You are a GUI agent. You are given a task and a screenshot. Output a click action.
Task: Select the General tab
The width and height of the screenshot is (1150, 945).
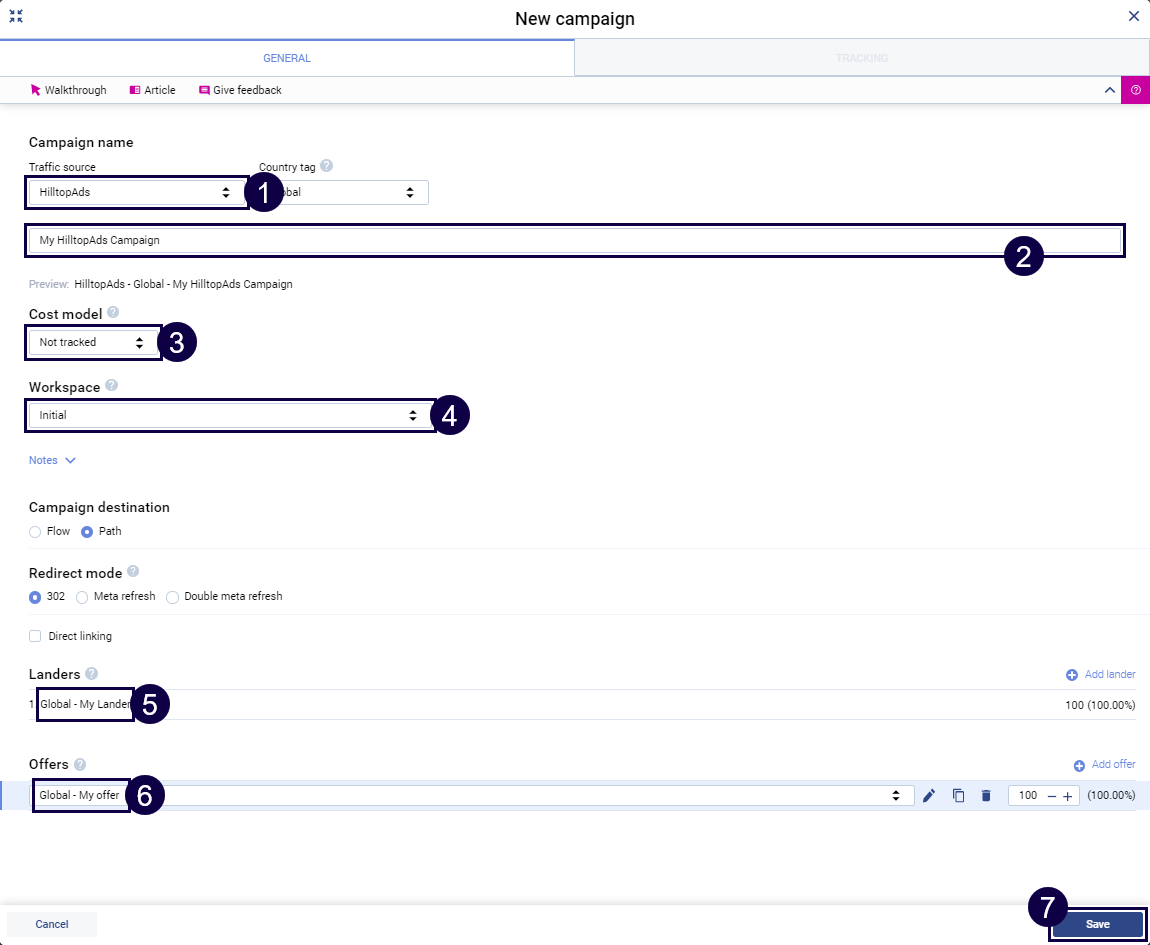point(287,58)
